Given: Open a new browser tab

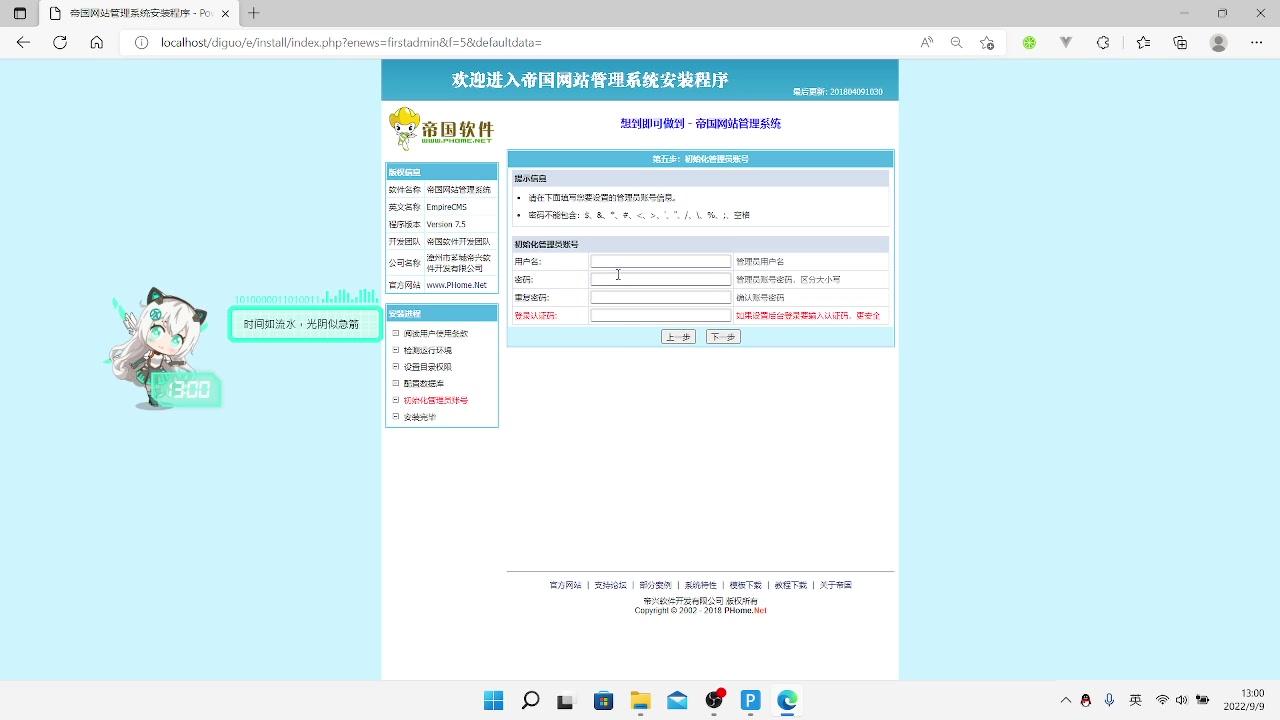Looking at the screenshot, I should click(254, 13).
